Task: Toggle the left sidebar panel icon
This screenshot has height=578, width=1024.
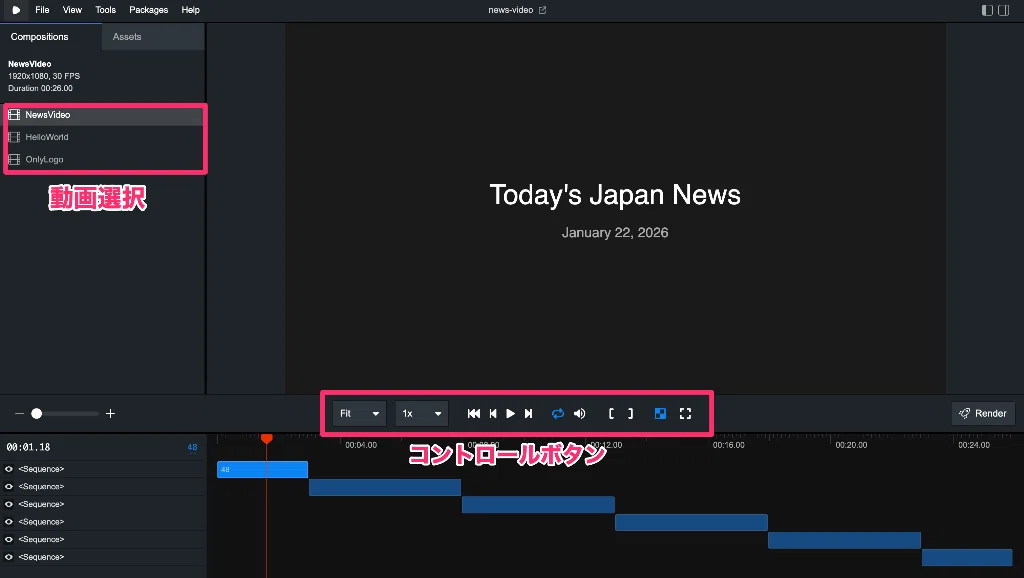Action: (987, 10)
